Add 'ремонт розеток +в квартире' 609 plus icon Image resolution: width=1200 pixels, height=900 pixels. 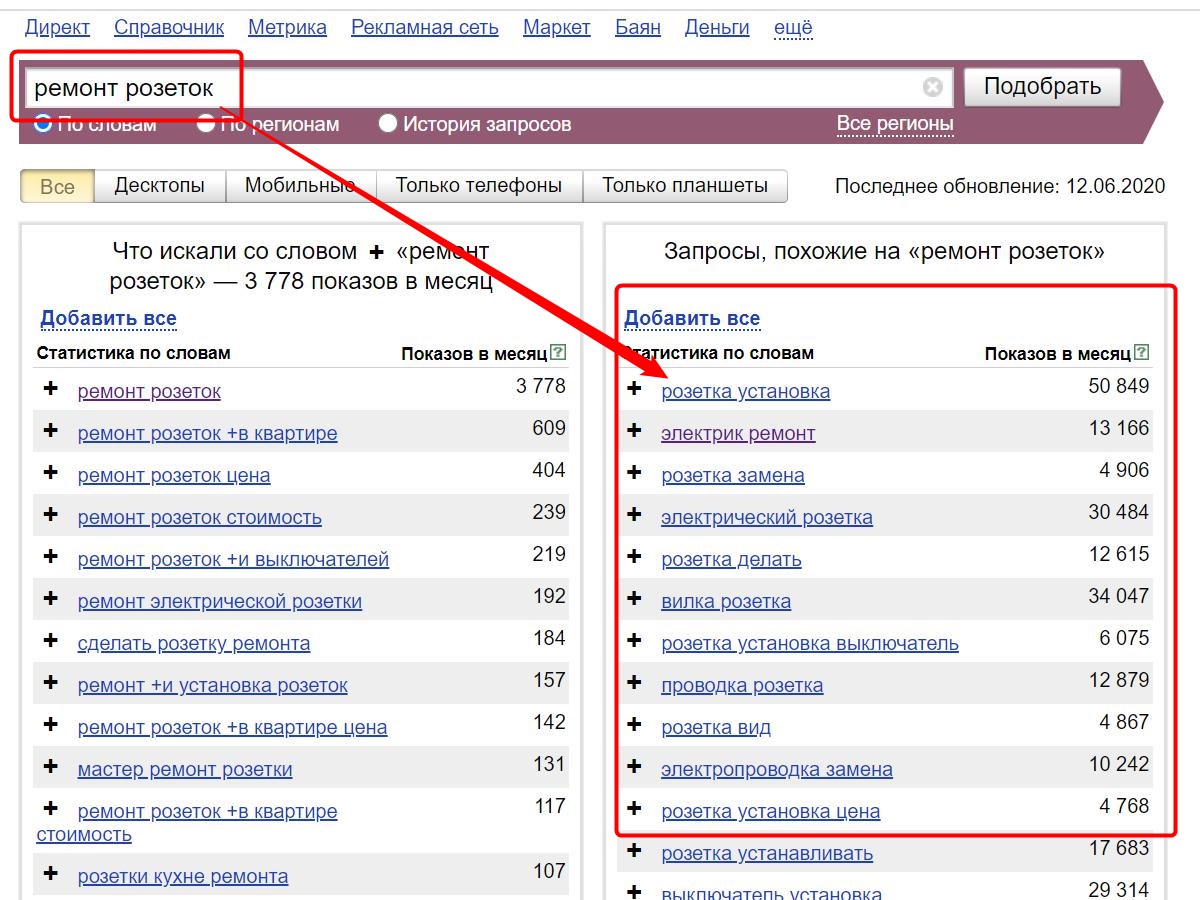51,431
